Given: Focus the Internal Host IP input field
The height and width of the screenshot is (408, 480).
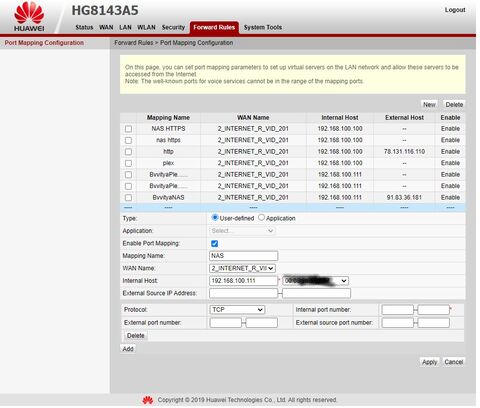Looking at the screenshot, I should coord(244,281).
